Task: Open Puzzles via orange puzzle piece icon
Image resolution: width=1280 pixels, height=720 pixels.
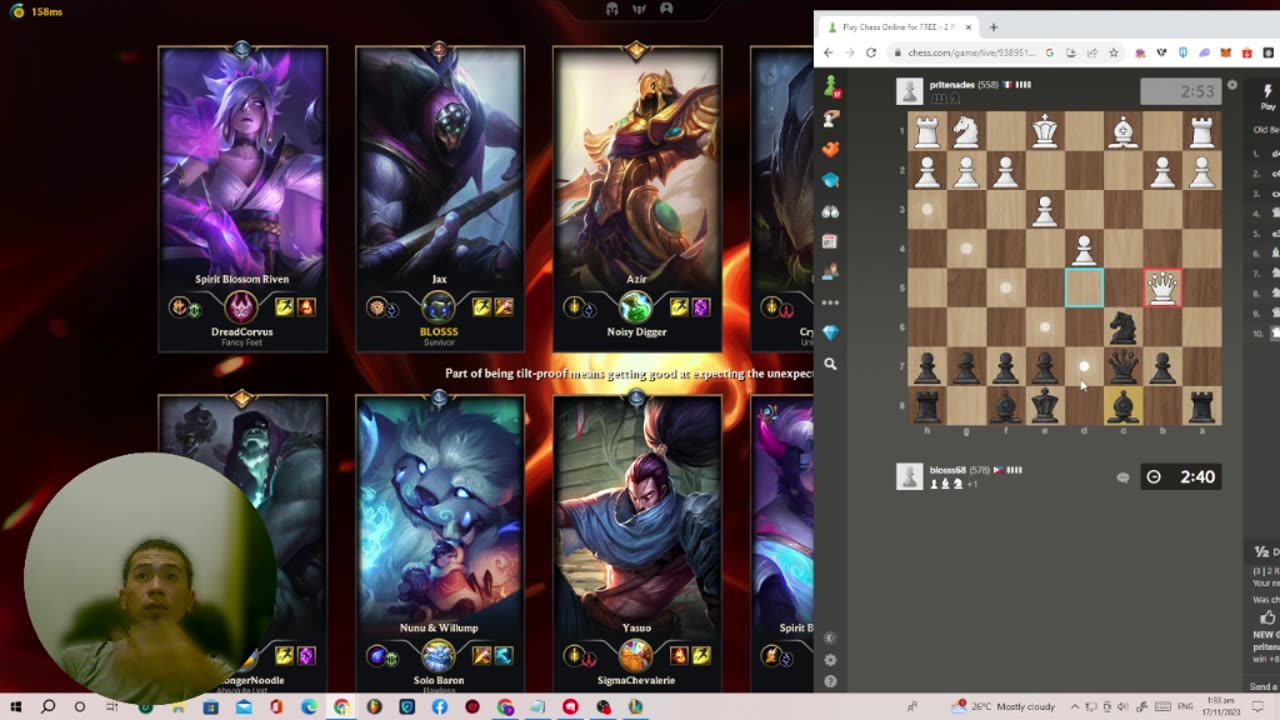Action: click(x=830, y=150)
